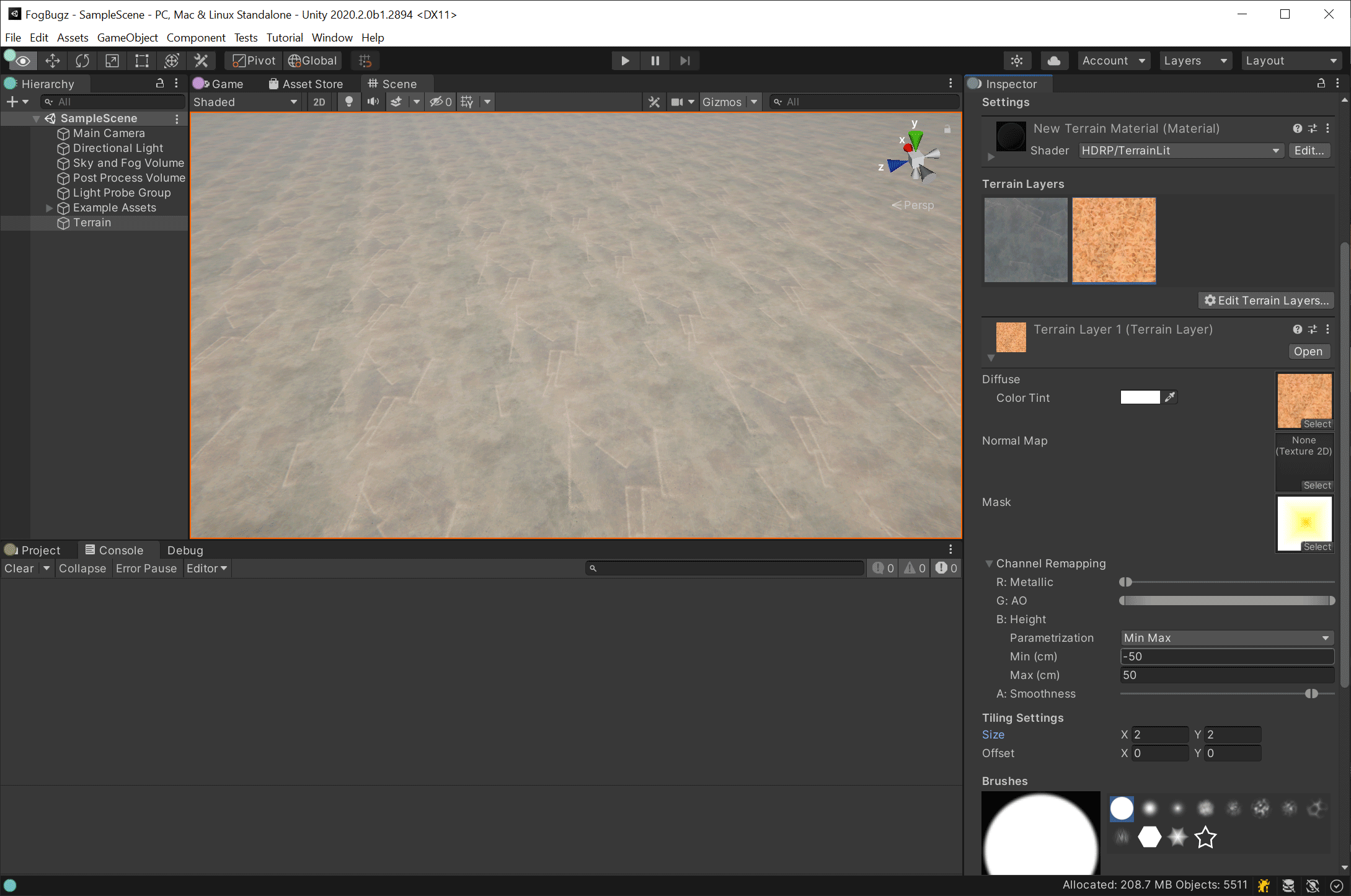Pick the star-shaped brush

pos(1205,838)
